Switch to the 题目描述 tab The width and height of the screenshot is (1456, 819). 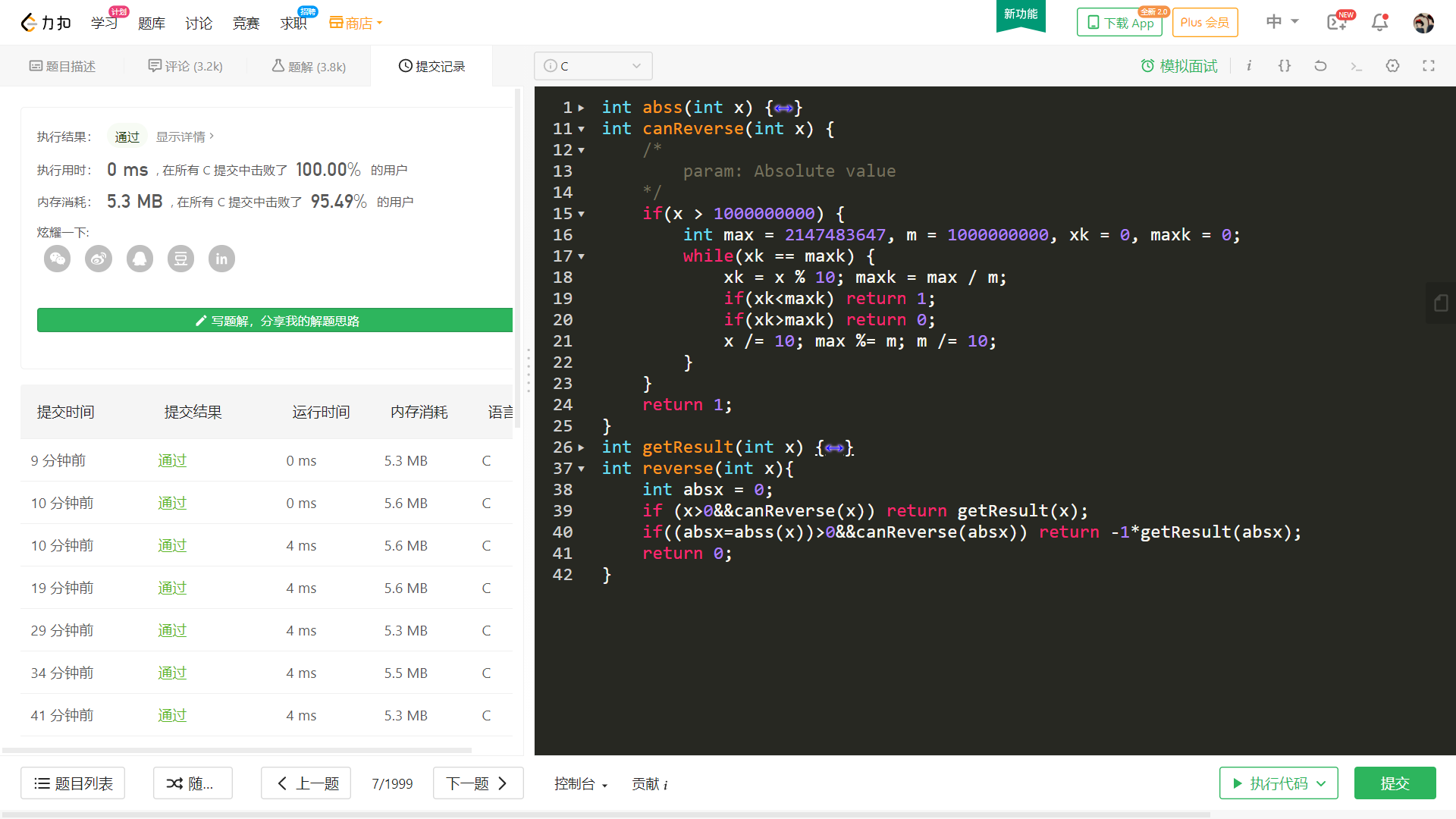coord(62,66)
